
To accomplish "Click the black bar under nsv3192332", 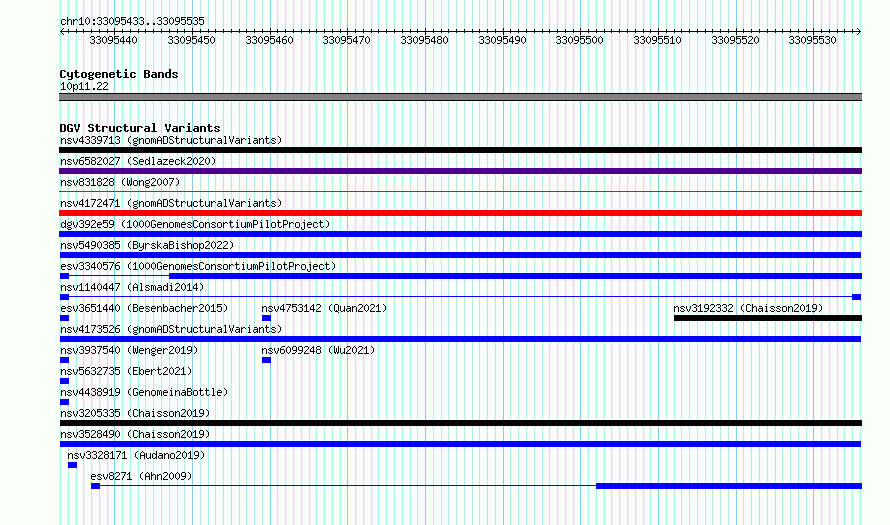I will pyautogui.click(x=768, y=318).
